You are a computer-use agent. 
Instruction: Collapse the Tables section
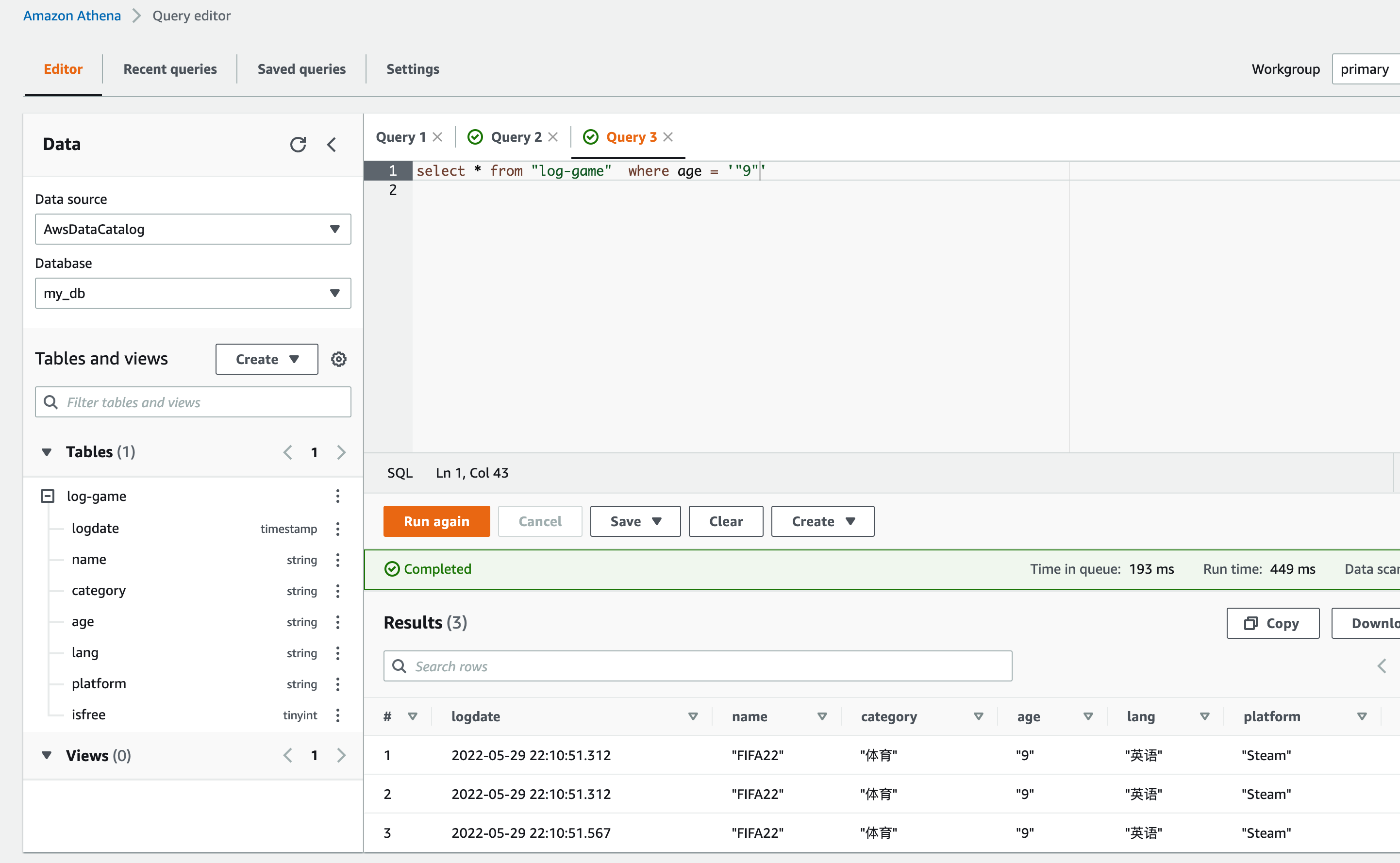(47, 452)
